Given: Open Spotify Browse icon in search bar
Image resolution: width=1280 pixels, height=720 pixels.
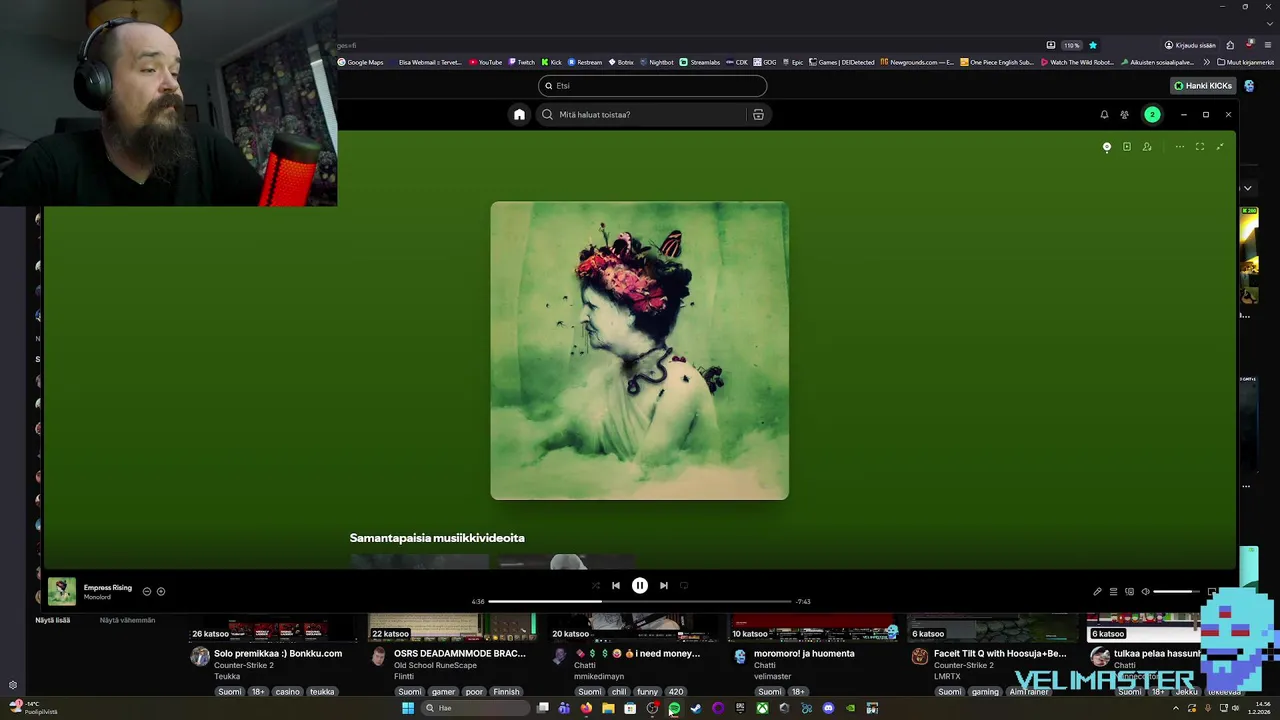Looking at the screenshot, I should click(758, 114).
